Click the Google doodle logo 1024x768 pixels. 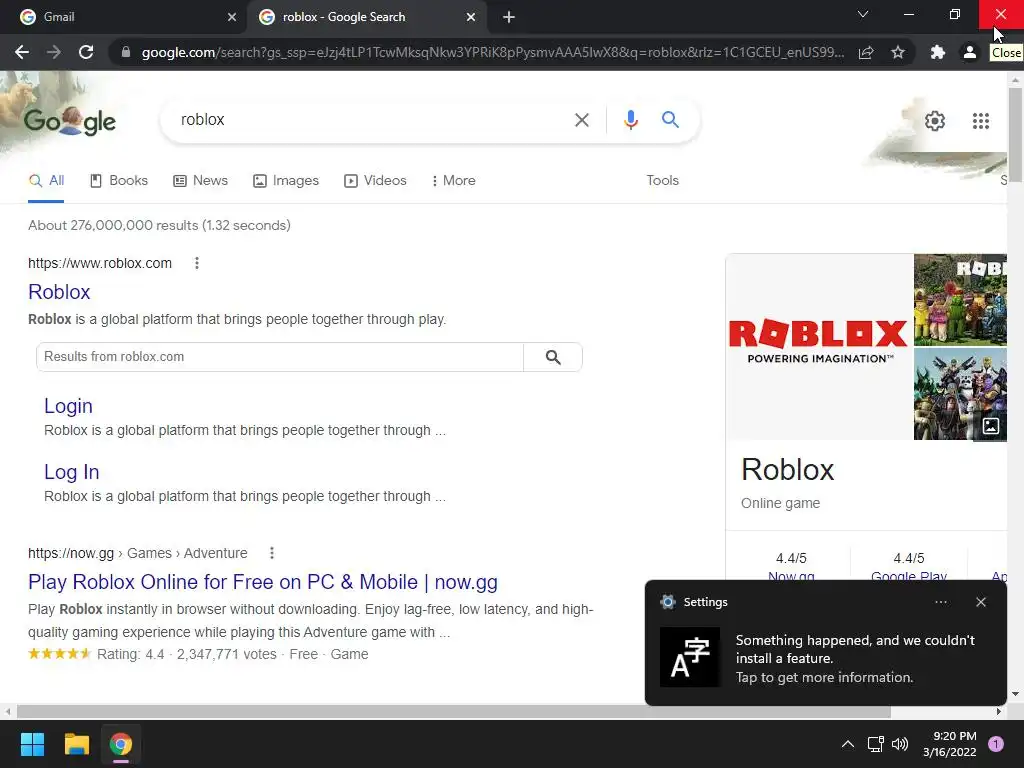coord(70,121)
